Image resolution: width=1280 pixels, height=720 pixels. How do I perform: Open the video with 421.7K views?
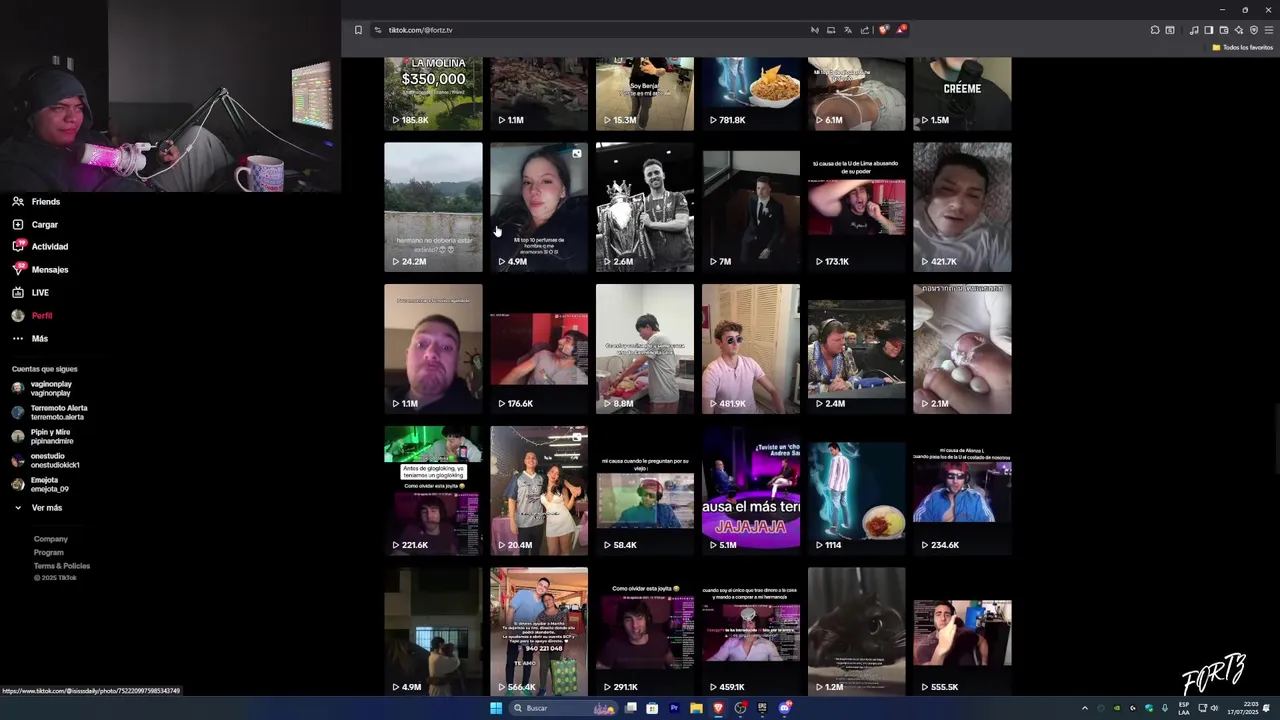pyautogui.click(x=962, y=207)
